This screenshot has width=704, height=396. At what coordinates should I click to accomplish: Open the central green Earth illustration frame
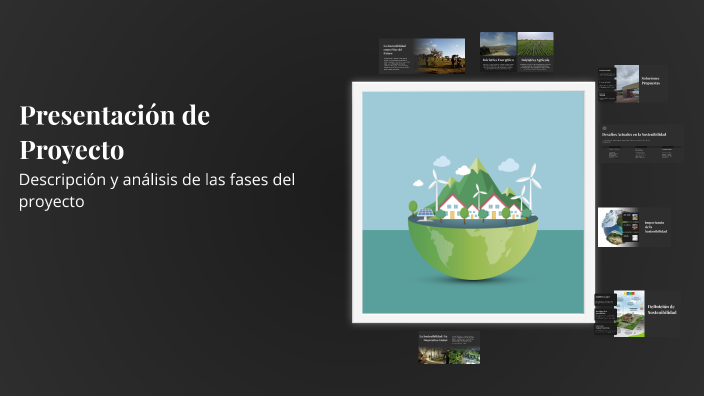473,202
